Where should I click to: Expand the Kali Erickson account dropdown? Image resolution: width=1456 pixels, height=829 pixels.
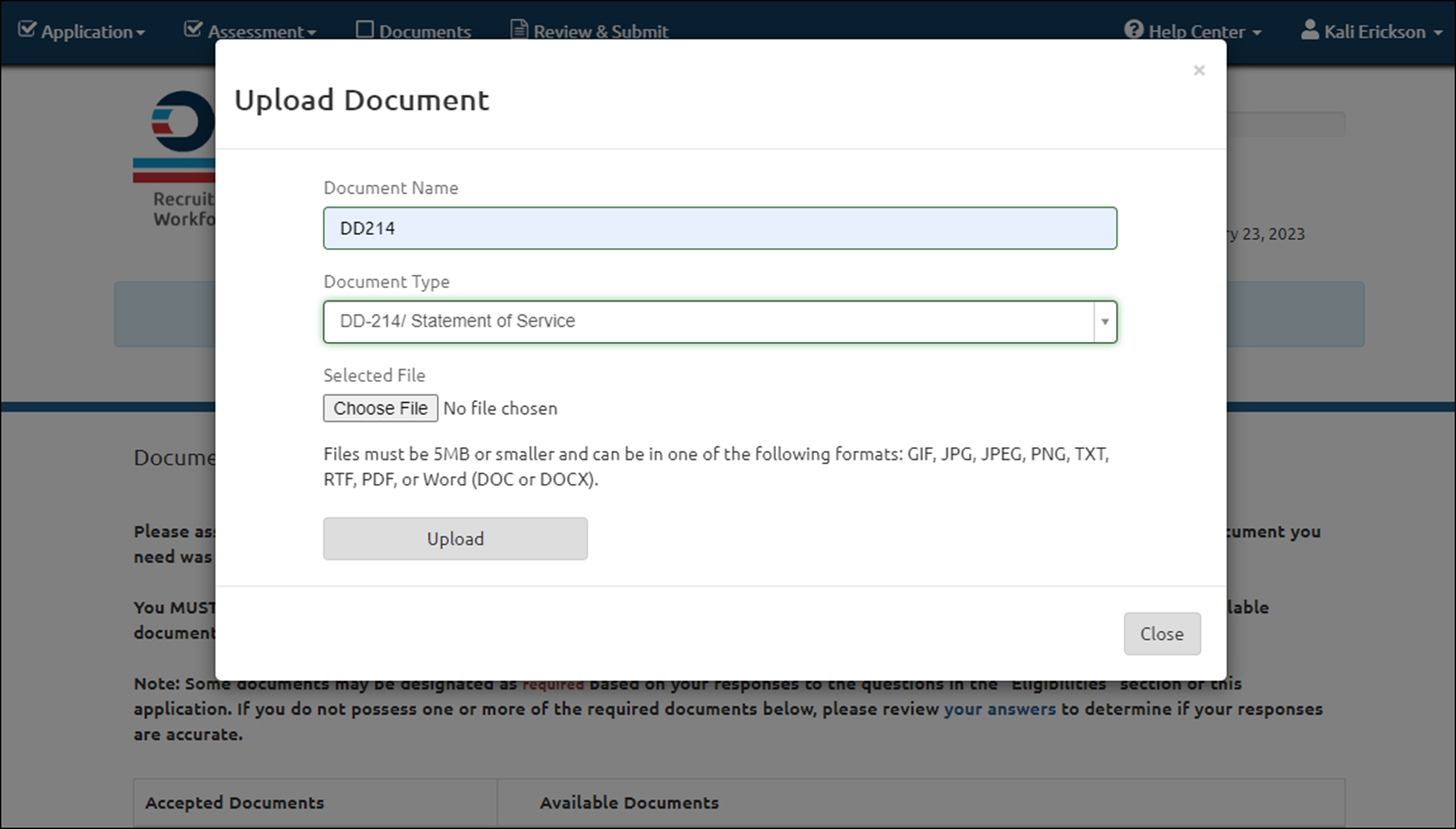pyautogui.click(x=1372, y=31)
